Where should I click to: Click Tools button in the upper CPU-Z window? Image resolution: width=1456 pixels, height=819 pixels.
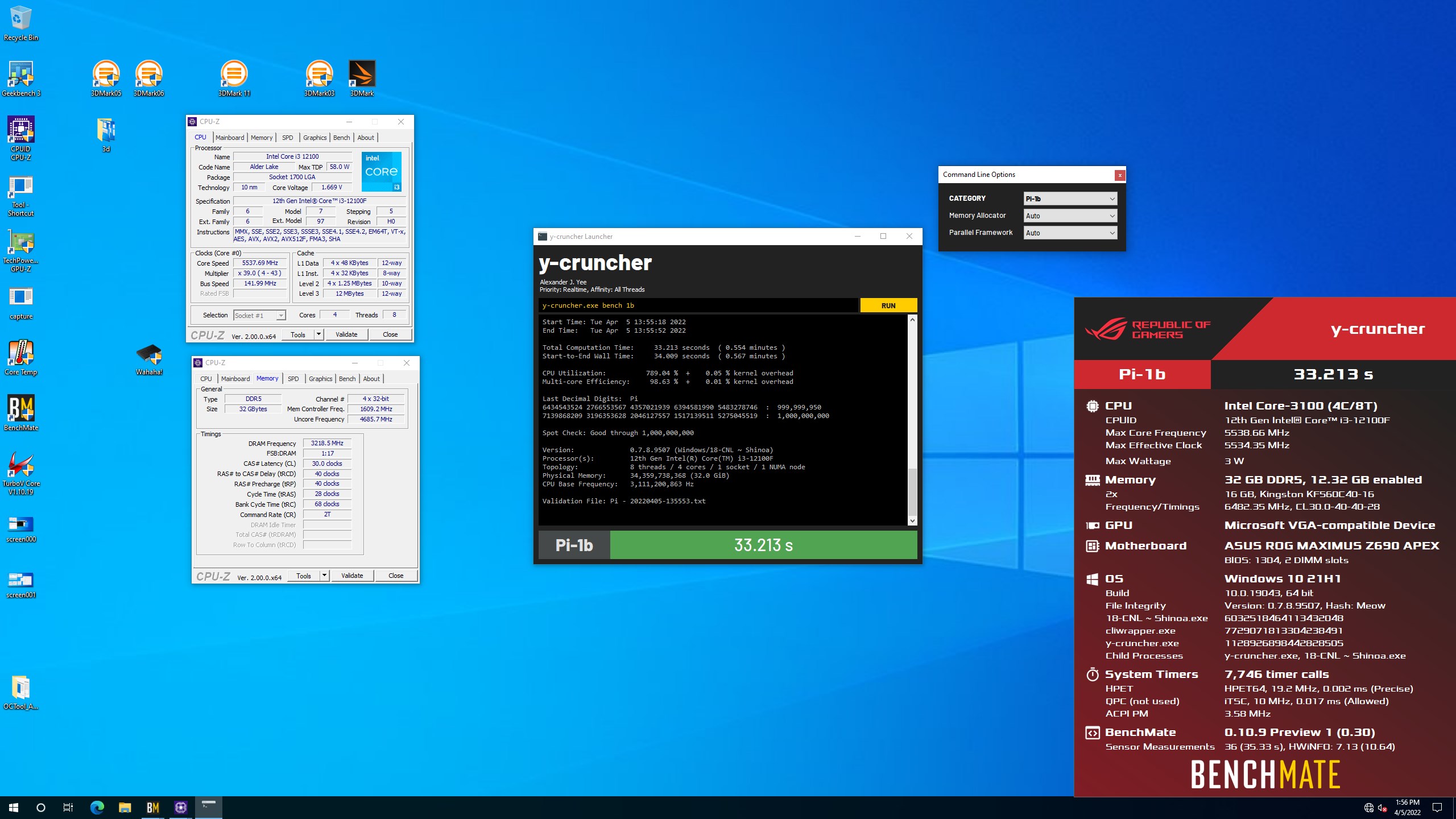click(298, 334)
